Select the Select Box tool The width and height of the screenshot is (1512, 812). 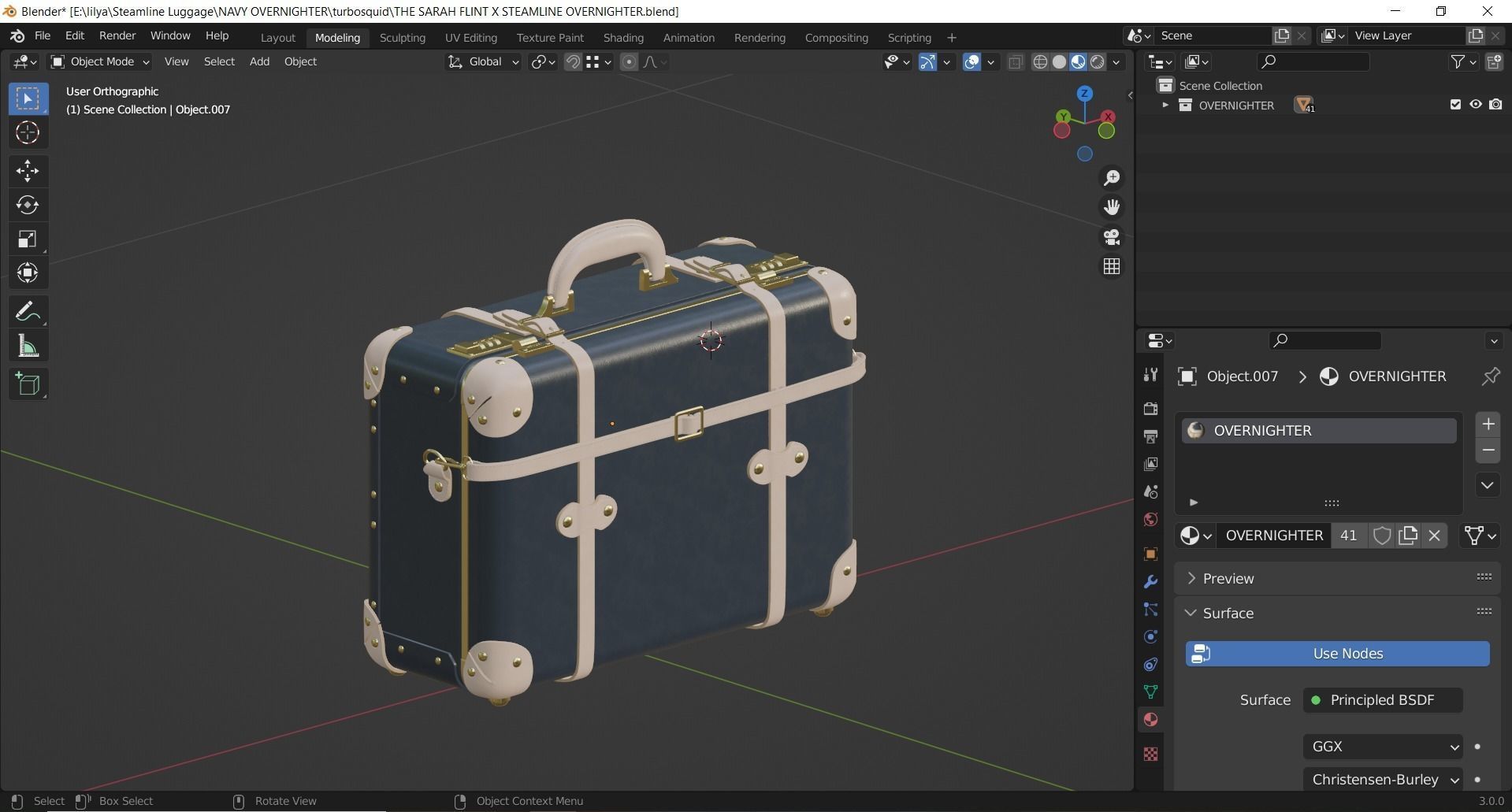click(28, 98)
